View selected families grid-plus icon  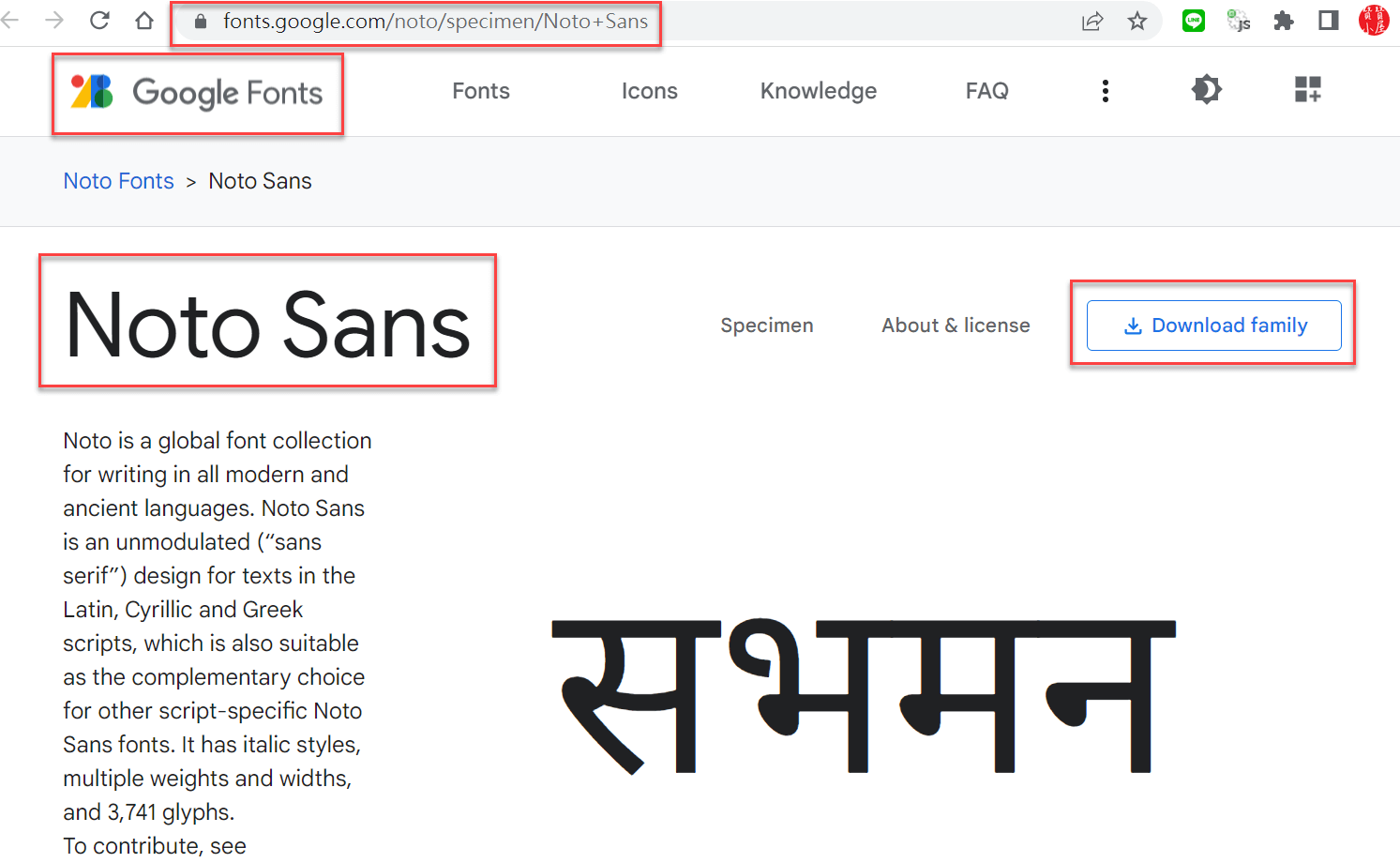(1308, 90)
